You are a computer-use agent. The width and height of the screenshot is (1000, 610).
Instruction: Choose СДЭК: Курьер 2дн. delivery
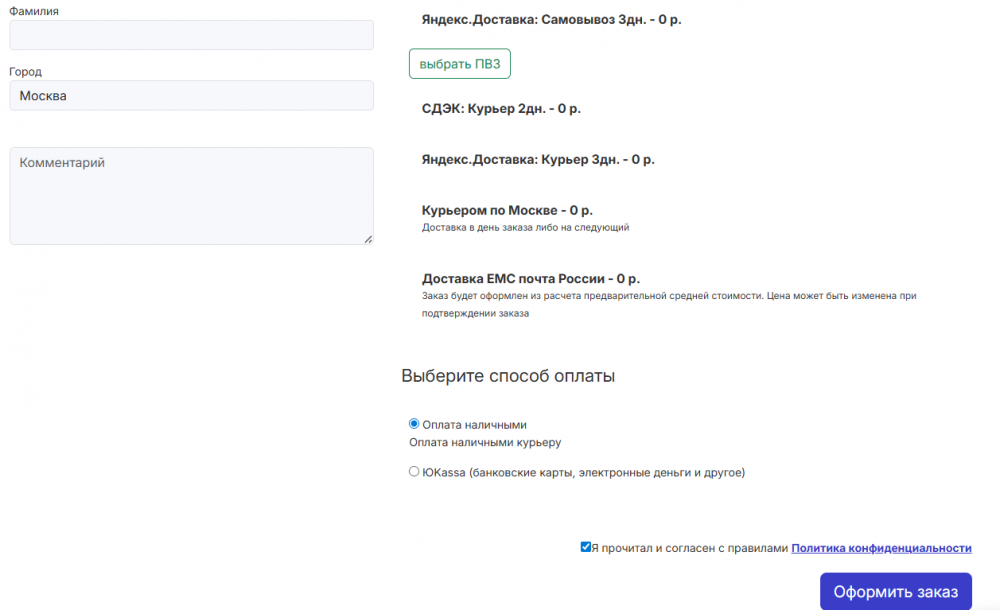point(501,108)
